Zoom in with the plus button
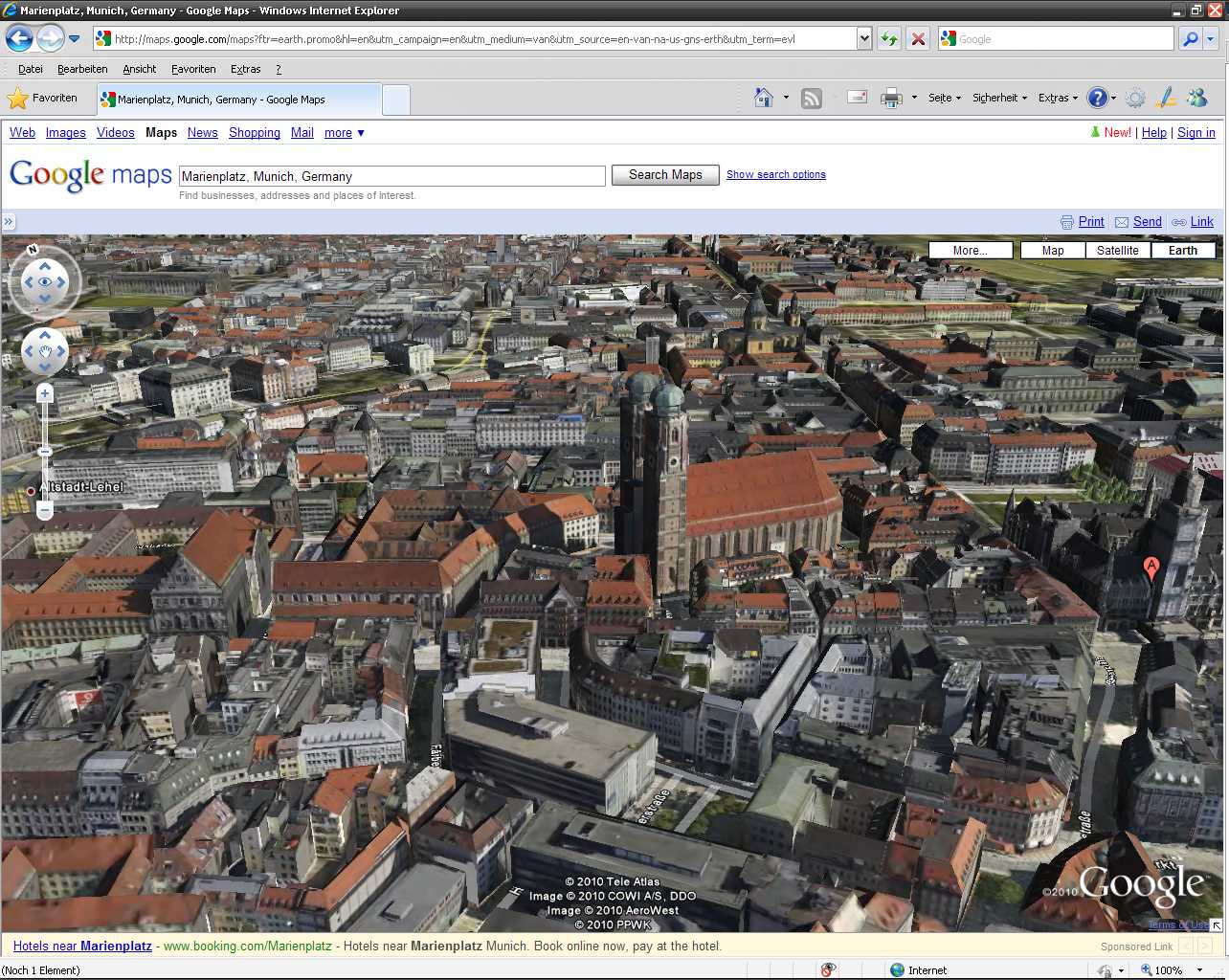 [x=45, y=393]
